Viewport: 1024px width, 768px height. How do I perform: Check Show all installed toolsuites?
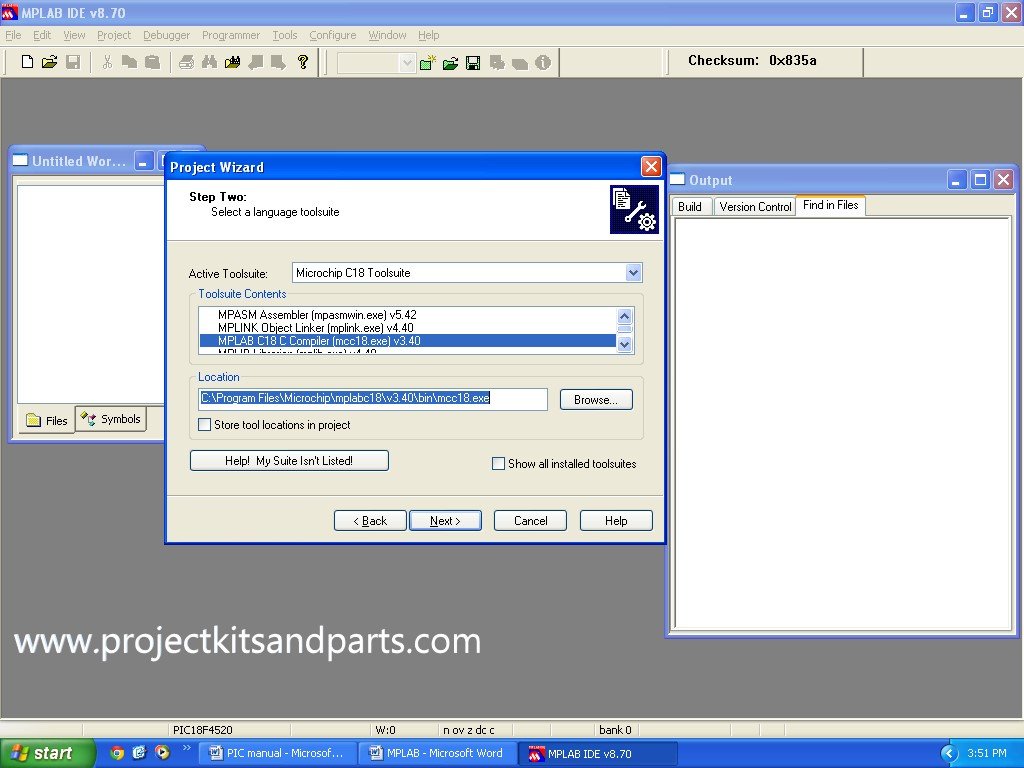coord(499,464)
